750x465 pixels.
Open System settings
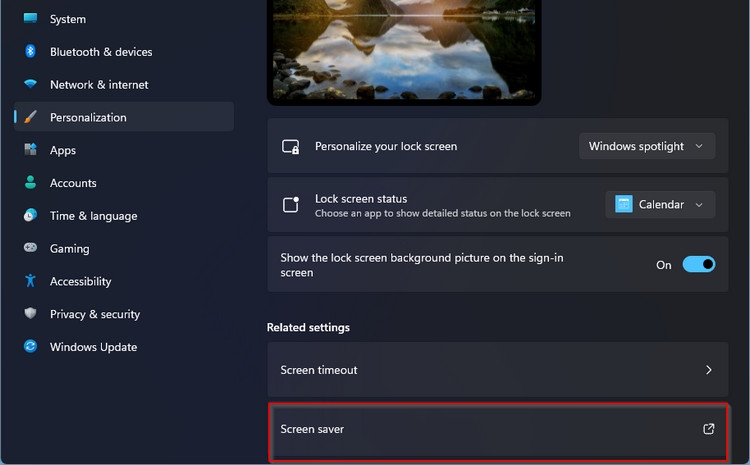[124, 19]
